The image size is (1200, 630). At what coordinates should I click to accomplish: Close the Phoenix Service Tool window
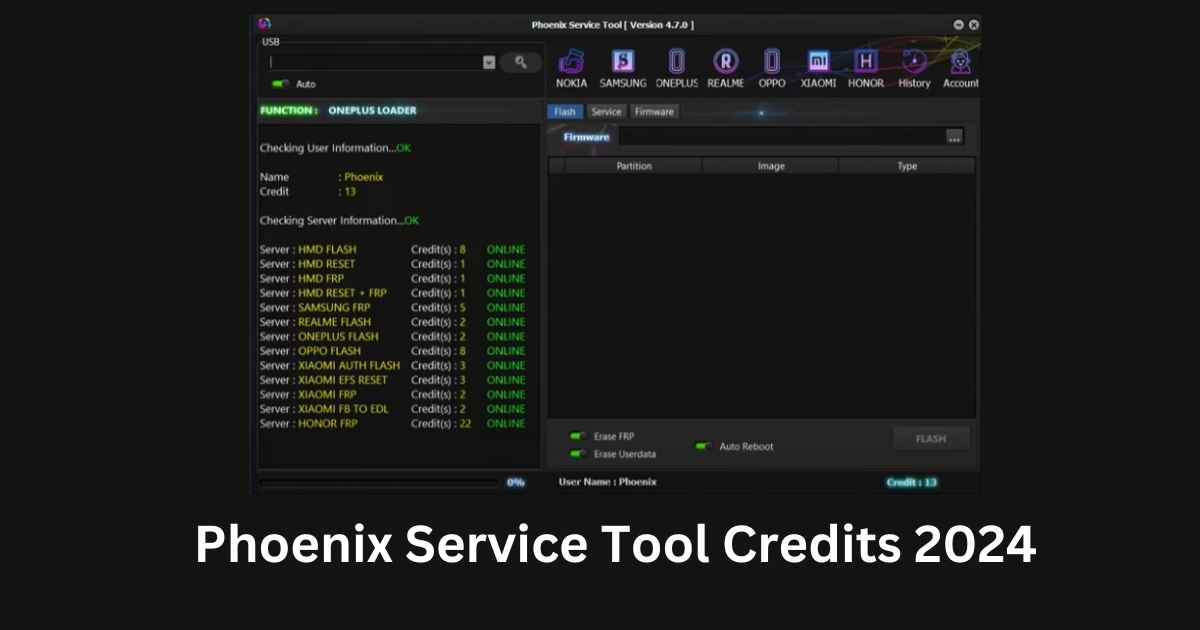coord(973,24)
